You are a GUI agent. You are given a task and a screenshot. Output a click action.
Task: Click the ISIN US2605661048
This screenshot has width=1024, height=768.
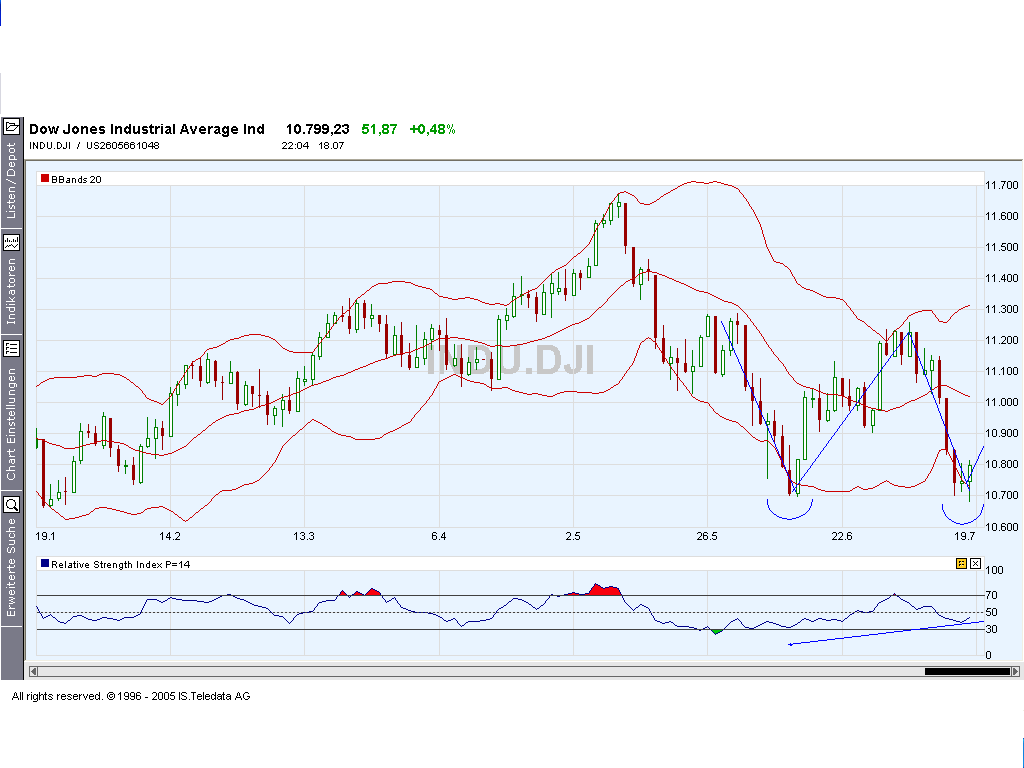coord(123,146)
